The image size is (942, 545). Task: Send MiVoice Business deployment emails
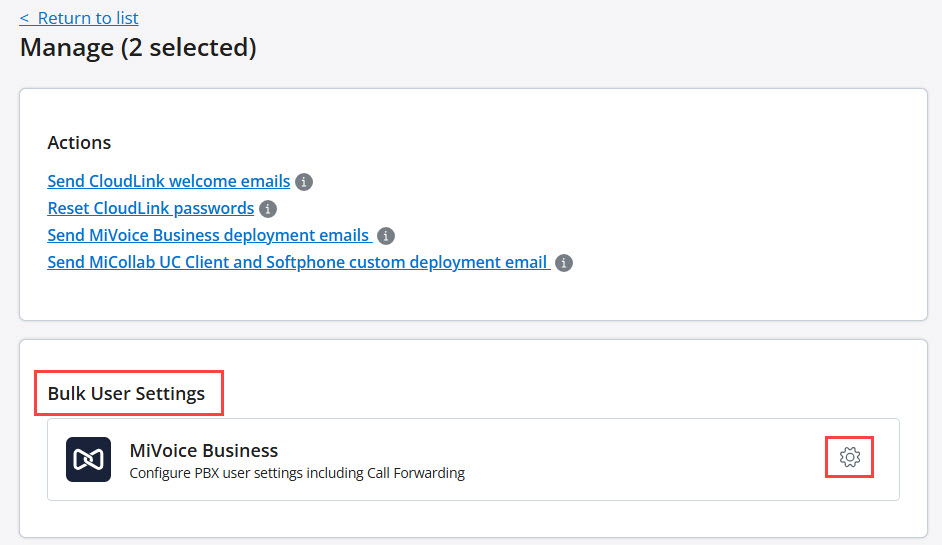pyautogui.click(x=210, y=235)
